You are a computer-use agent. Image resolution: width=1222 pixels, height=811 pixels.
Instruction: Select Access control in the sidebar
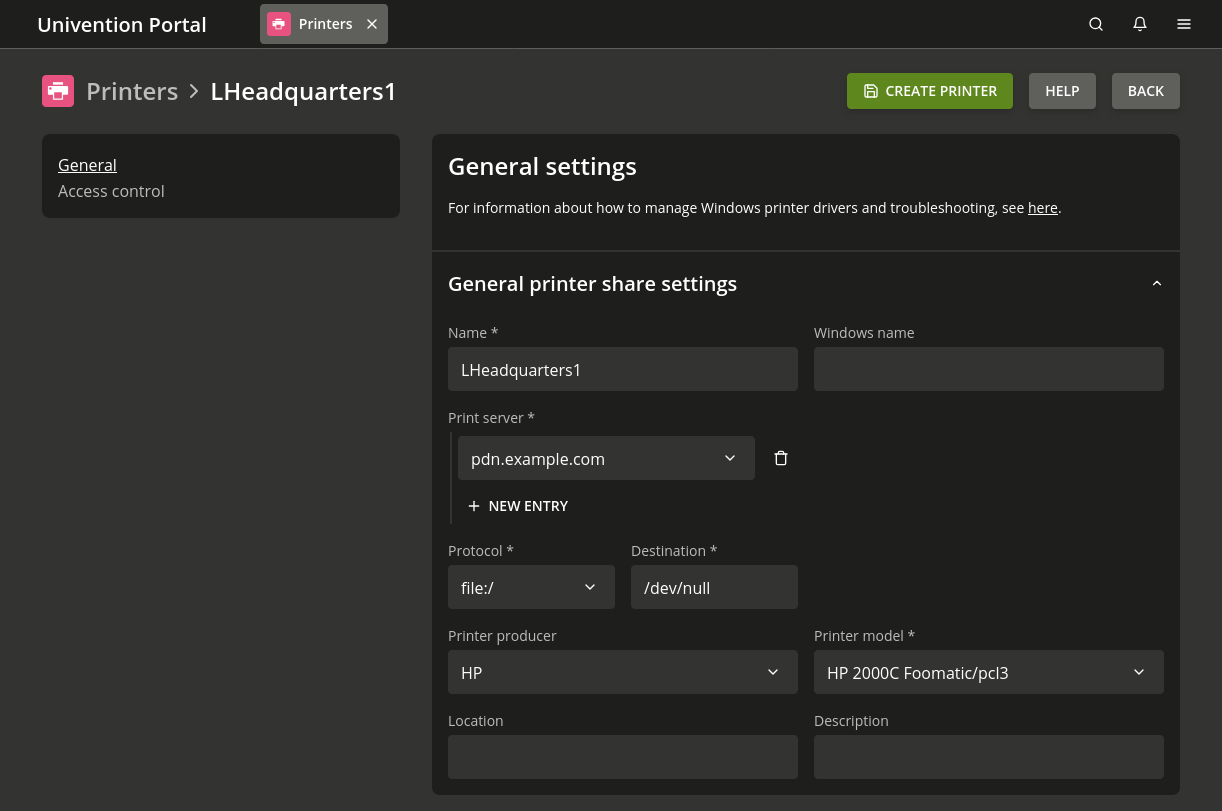point(111,191)
